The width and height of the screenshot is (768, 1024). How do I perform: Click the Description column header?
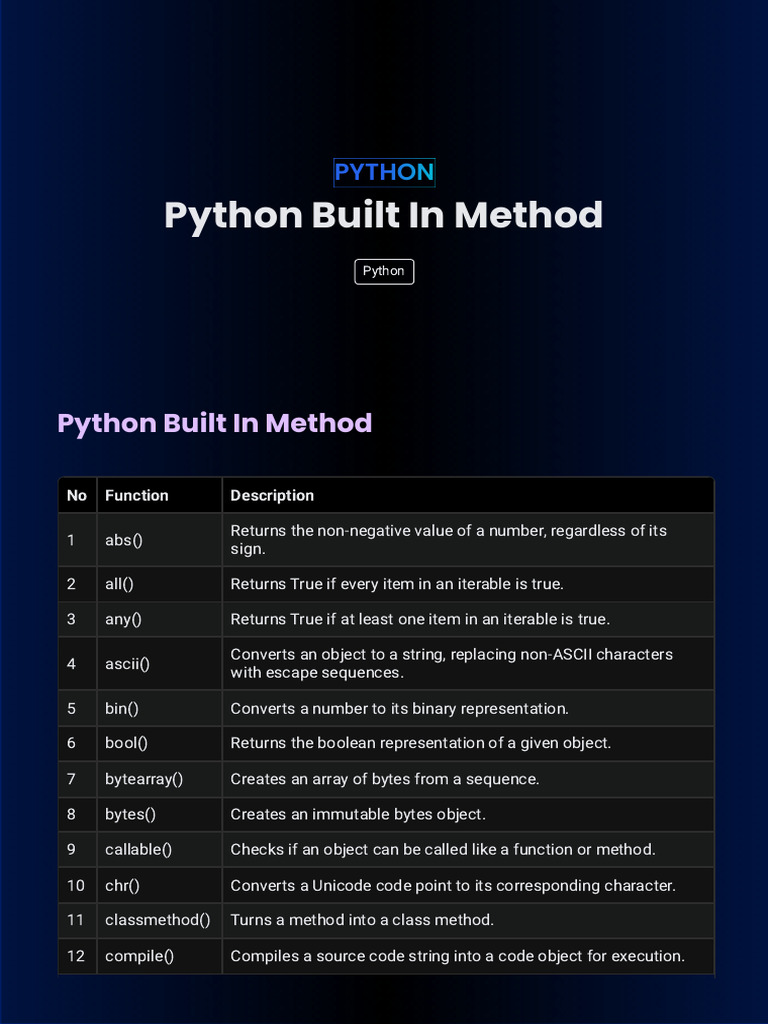[x=272, y=495]
